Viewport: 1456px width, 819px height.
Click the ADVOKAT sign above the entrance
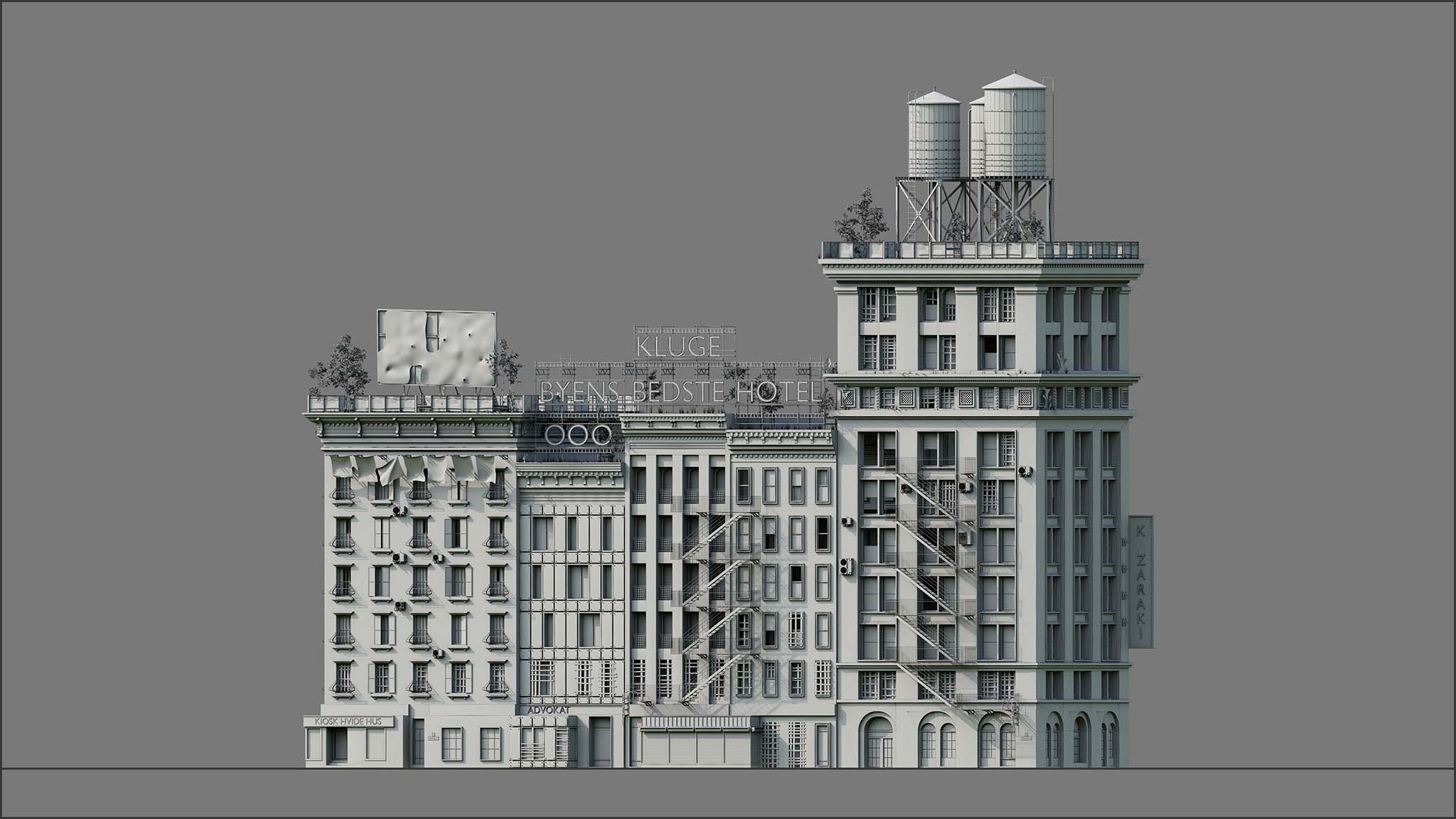coord(548,710)
